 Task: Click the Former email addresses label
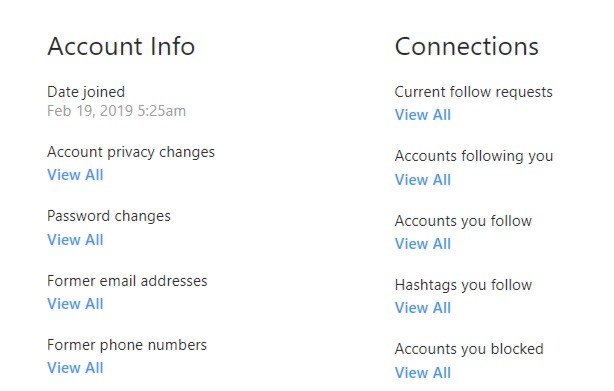[127, 281]
